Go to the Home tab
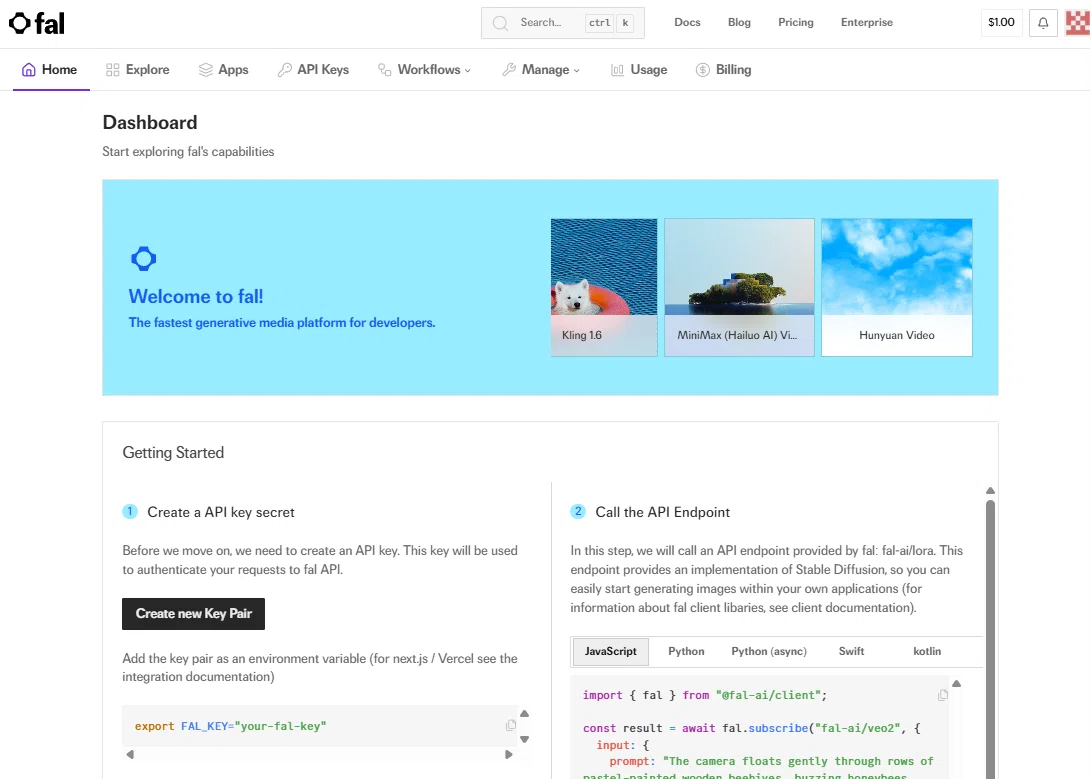This screenshot has width=1091, height=779. (51, 70)
